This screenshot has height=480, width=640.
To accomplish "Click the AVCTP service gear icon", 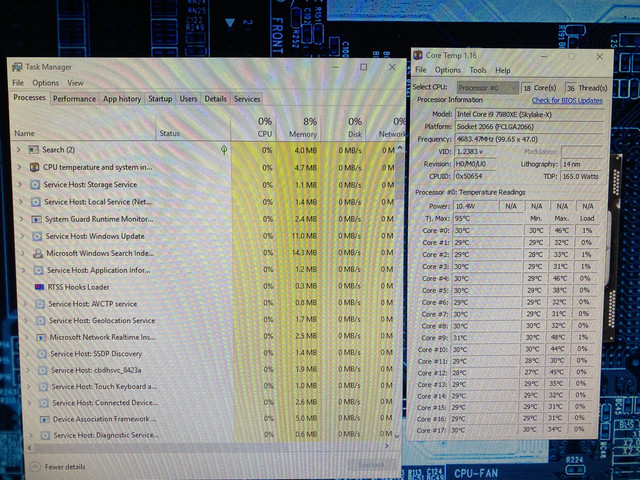I will click(40, 304).
